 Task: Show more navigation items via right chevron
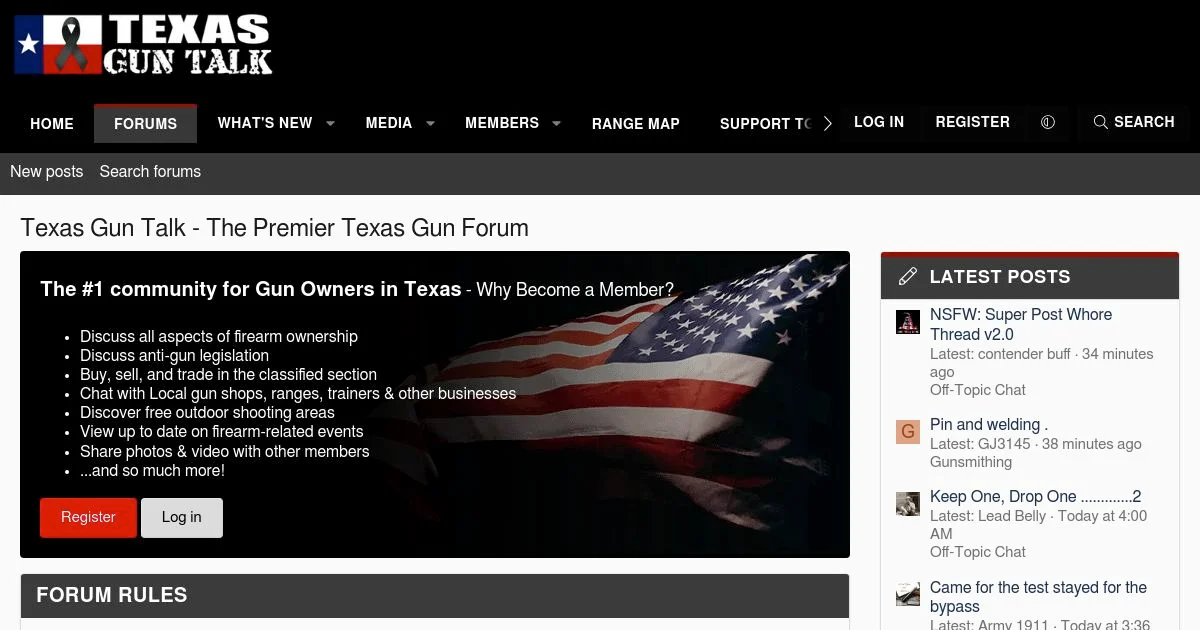pos(827,124)
